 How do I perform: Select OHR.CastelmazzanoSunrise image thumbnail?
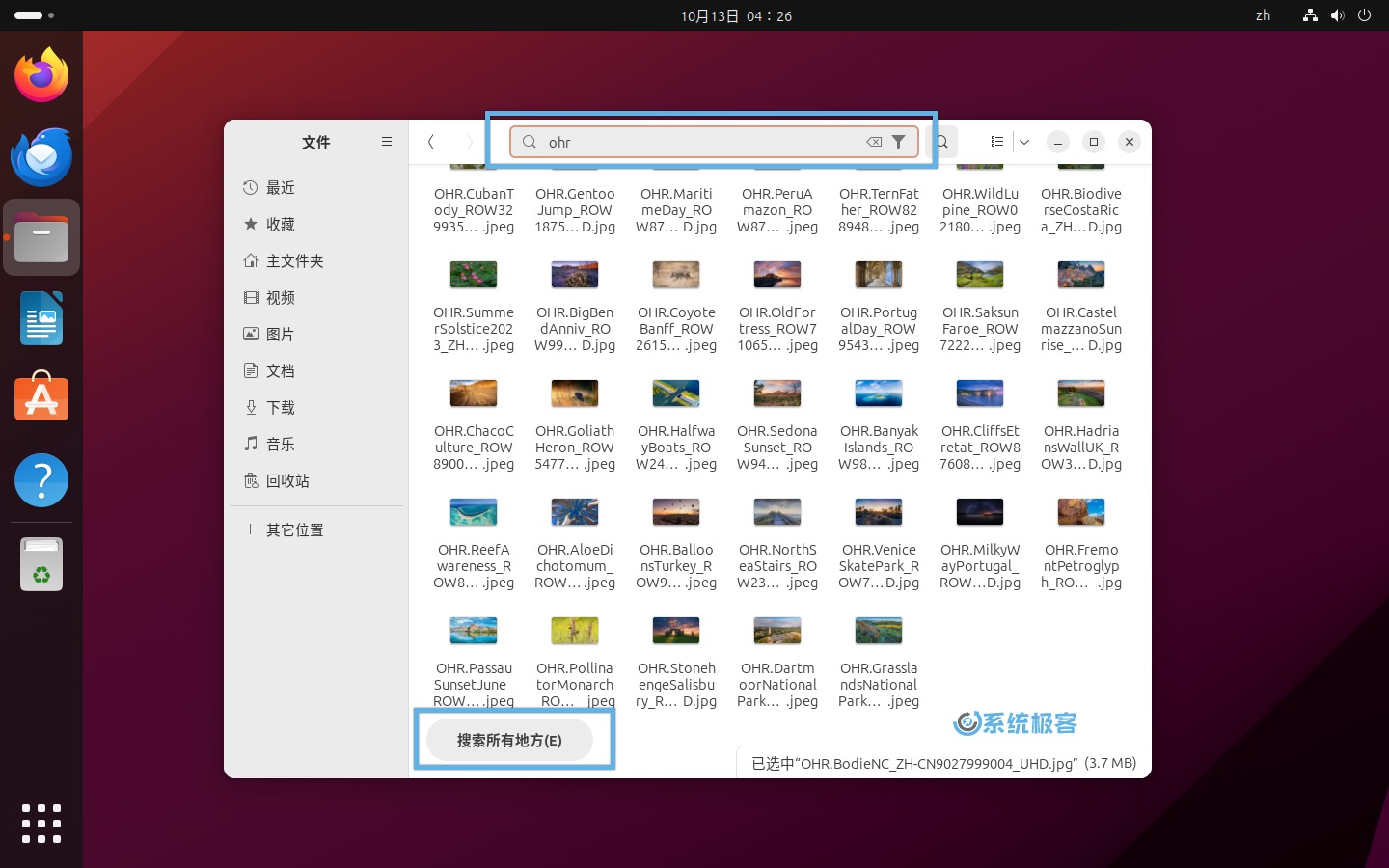tap(1081, 275)
